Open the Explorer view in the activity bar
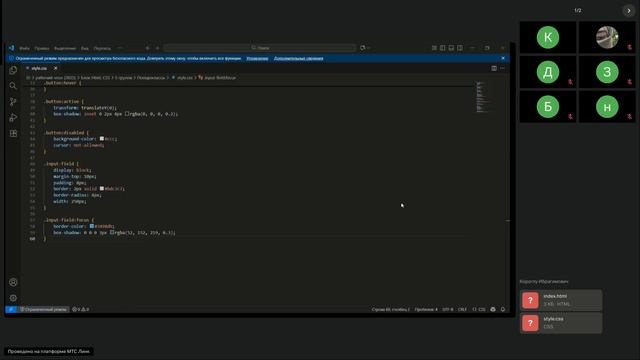 point(13,70)
